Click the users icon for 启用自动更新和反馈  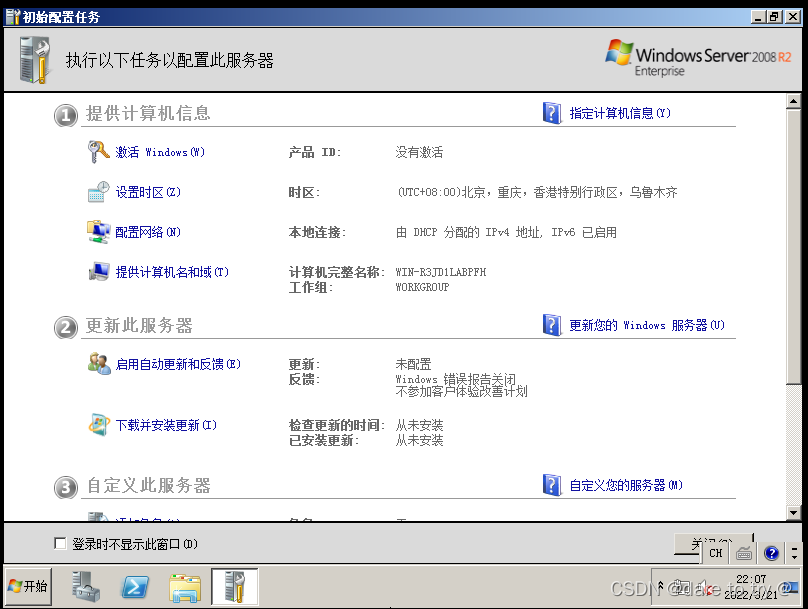[x=98, y=364]
